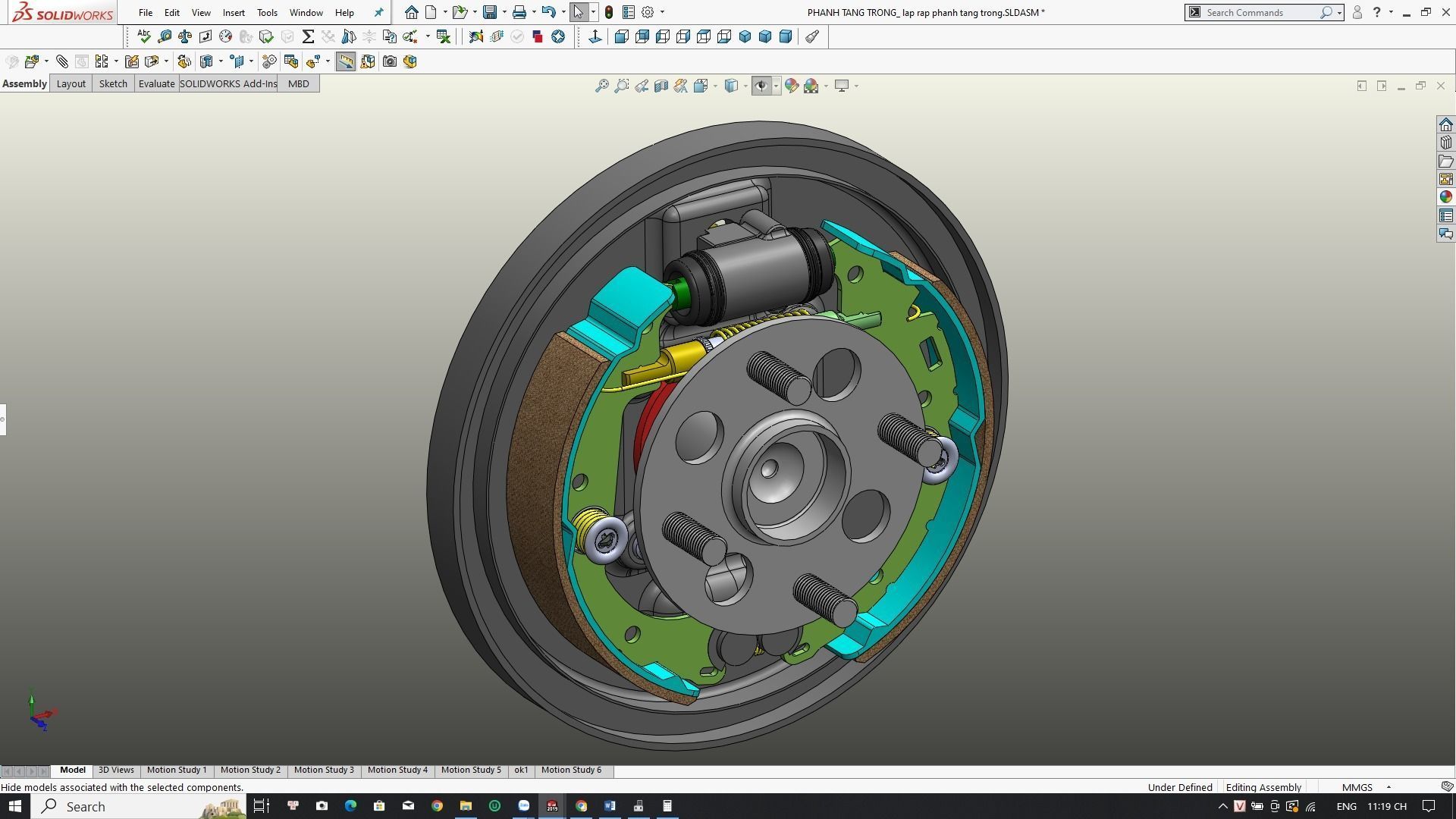Image resolution: width=1456 pixels, height=819 pixels.
Task: Take a screen capture with the camera icon
Action: click(x=390, y=61)
